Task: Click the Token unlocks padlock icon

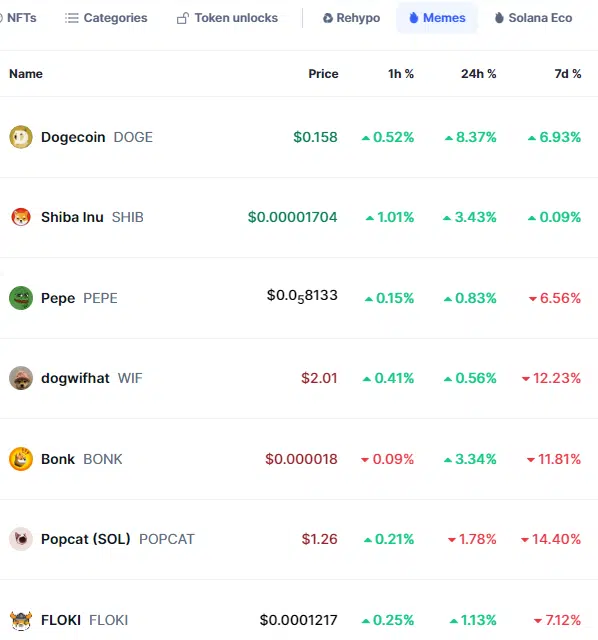Action: coord(182,18)
